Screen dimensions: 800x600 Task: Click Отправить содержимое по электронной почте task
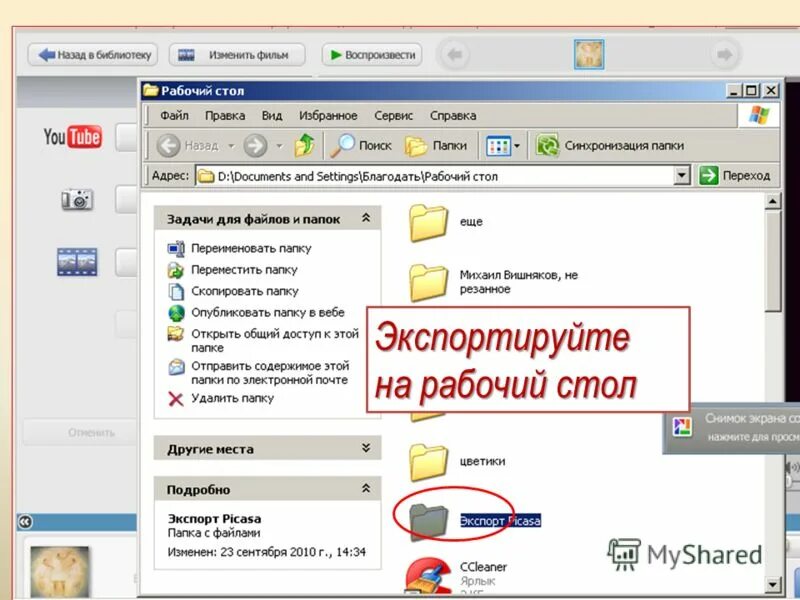[x=259, y=372]
